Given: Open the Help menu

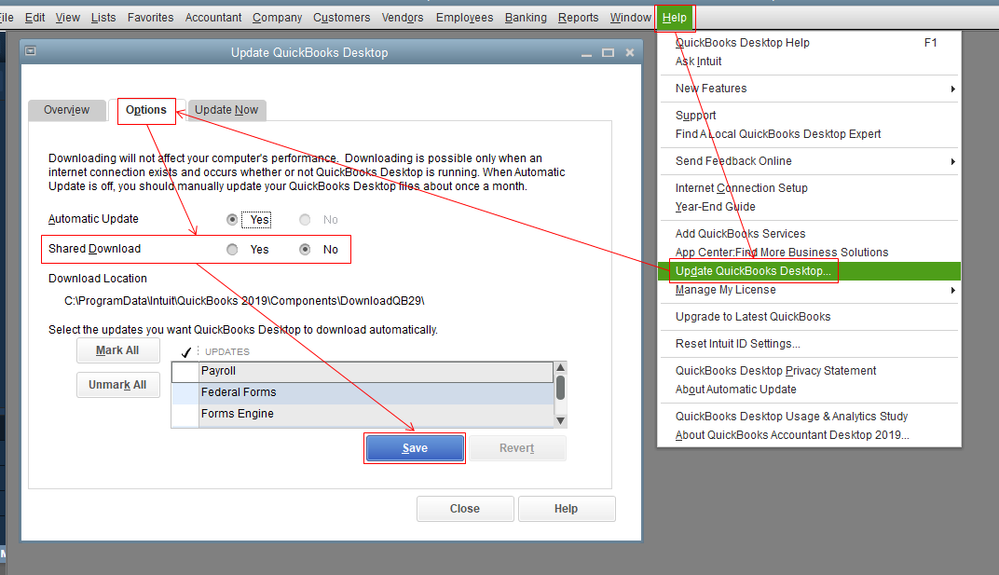Looking at the screenshot, I should pyautogui.click(x=674, y=17).
